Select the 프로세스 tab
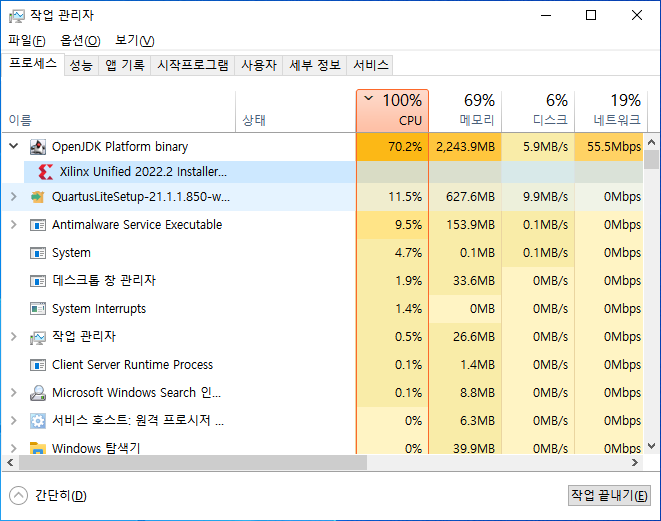This screenshot has width=661, height=521. (33, 64)
